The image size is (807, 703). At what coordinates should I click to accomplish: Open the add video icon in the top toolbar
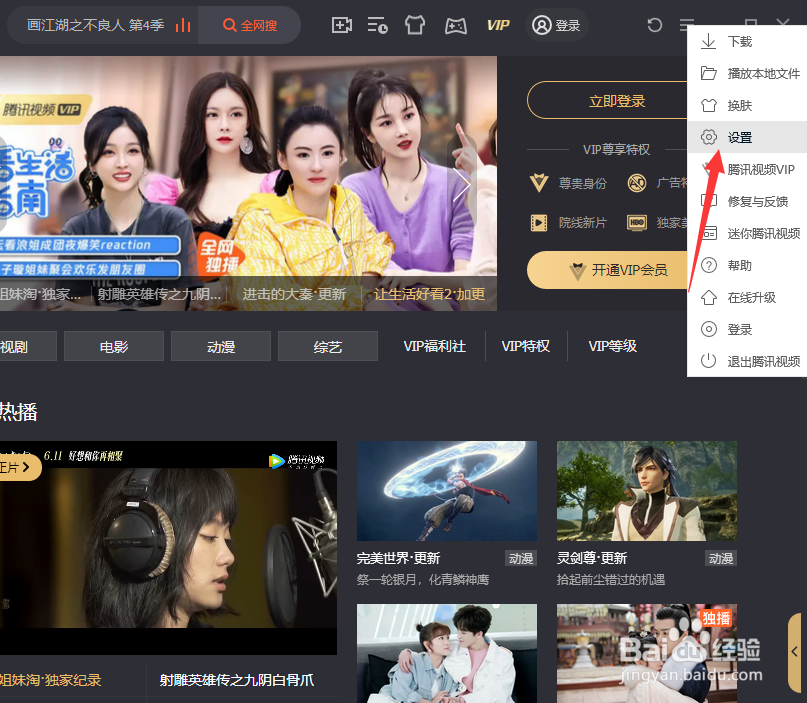click(342, 25)
